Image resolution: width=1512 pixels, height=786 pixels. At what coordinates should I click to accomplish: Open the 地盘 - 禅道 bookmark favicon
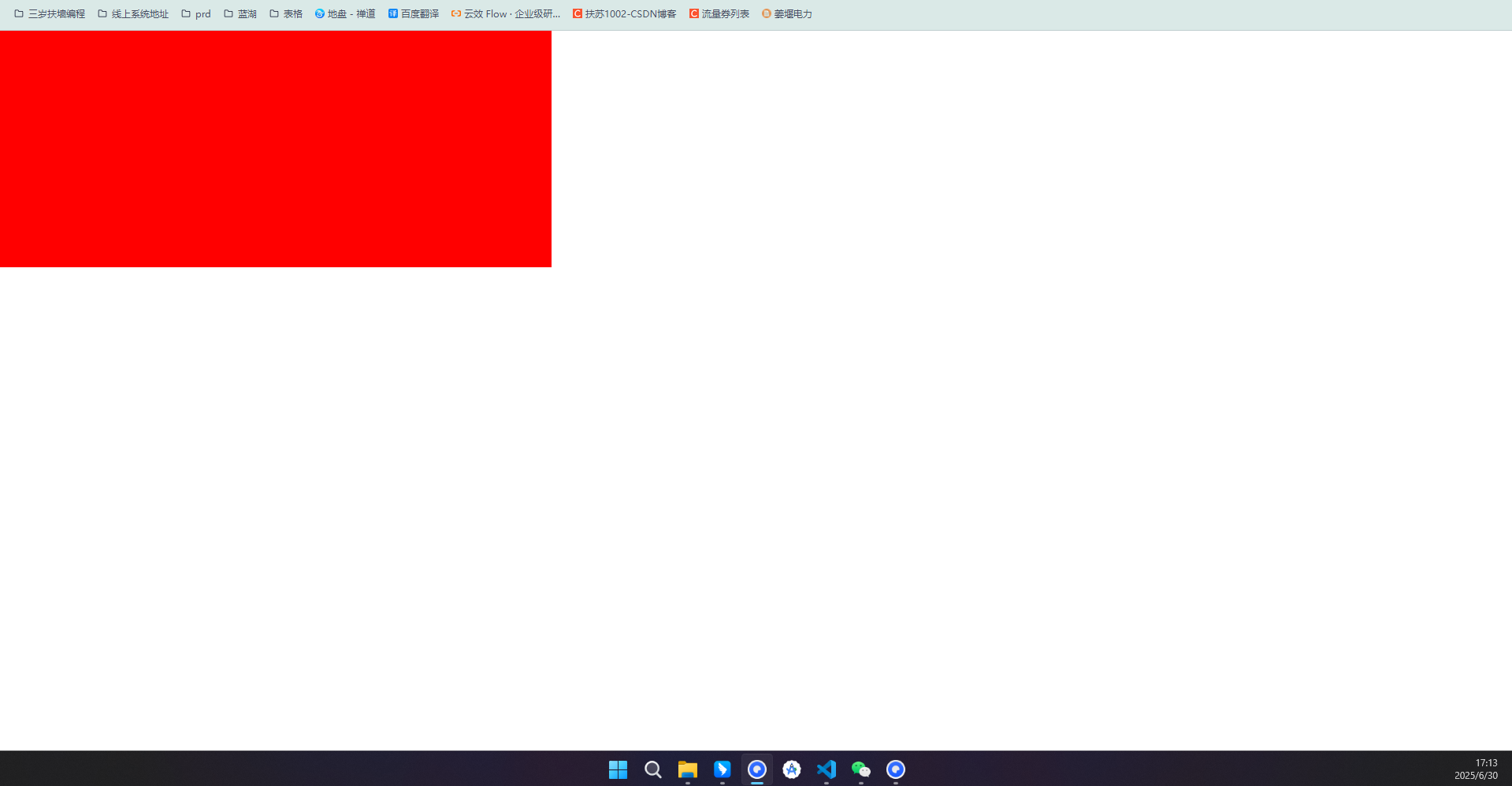click(x=319, y=13)
